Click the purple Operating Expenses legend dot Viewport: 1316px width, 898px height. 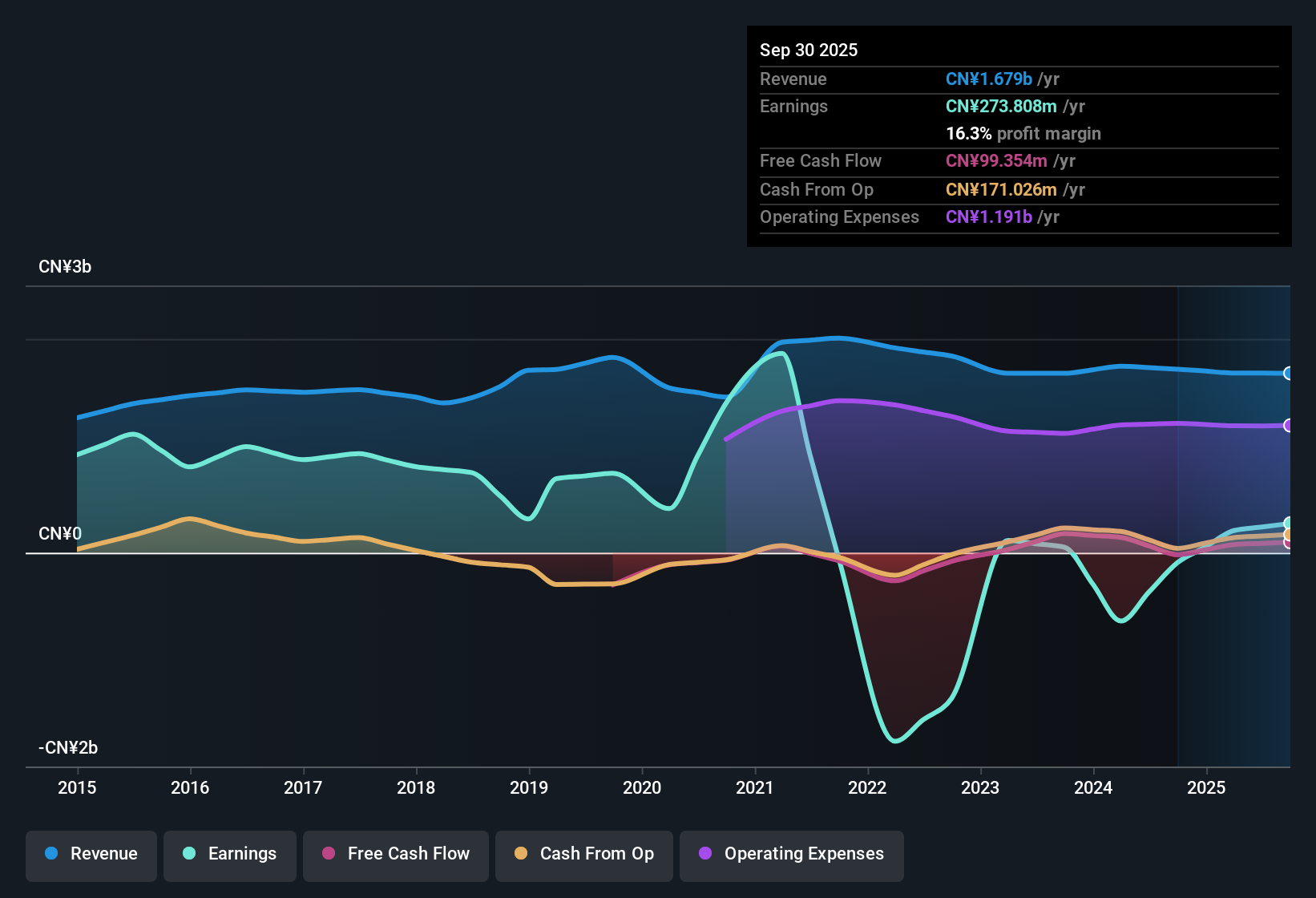coord(706,854)
